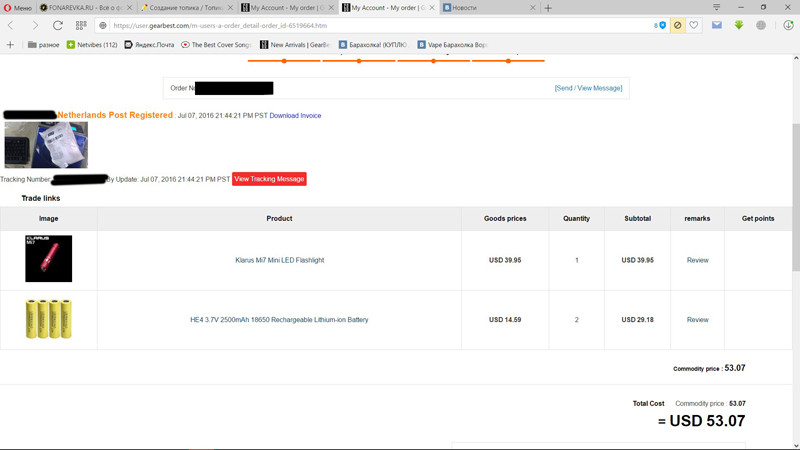800x450 pixels.
Task: Close the FONAREVKA.RU tab
Action: click(129, 8)
